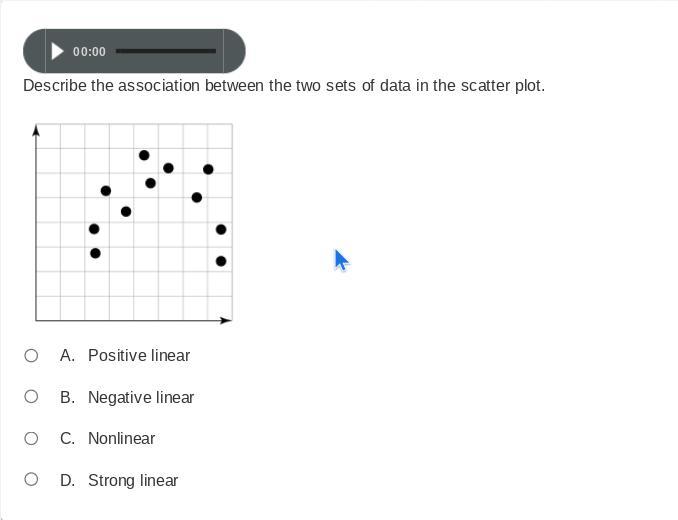The image size is (678, 520).
Task: Select radio button for option A
Action: (31, 356)
